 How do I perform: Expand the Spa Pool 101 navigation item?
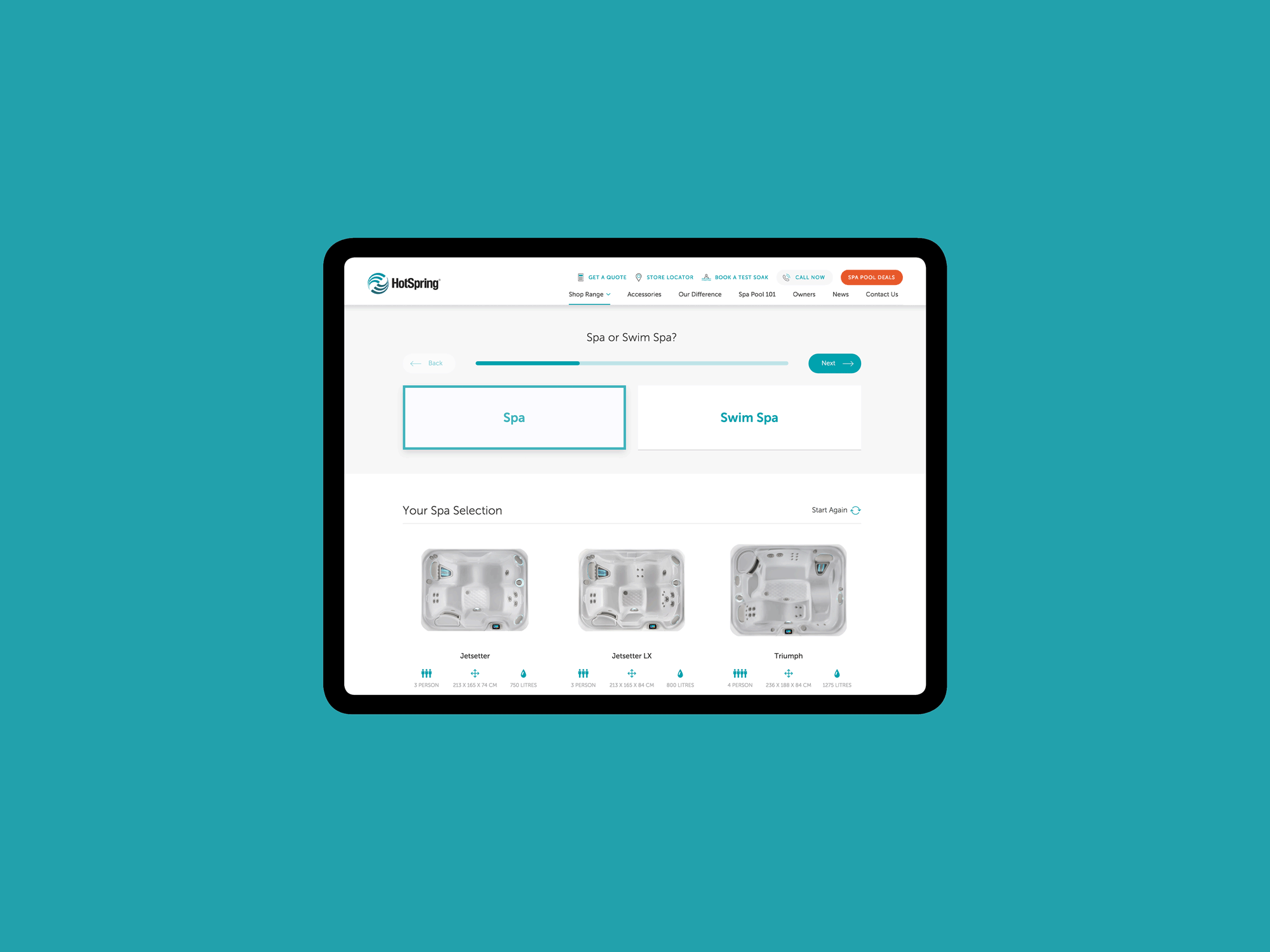point(757,293)
